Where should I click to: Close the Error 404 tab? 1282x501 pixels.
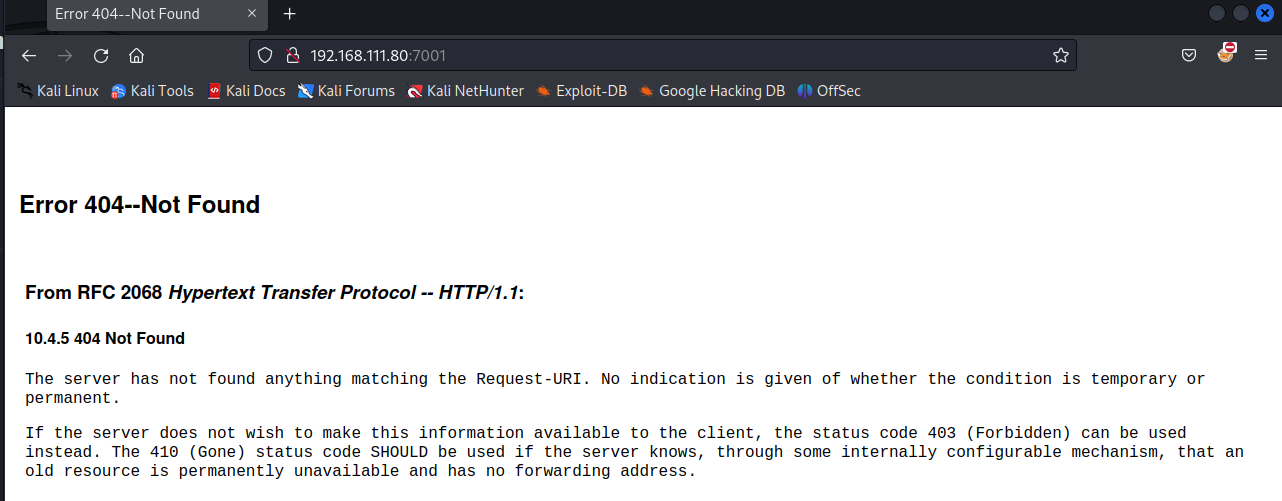pos(253,14)
